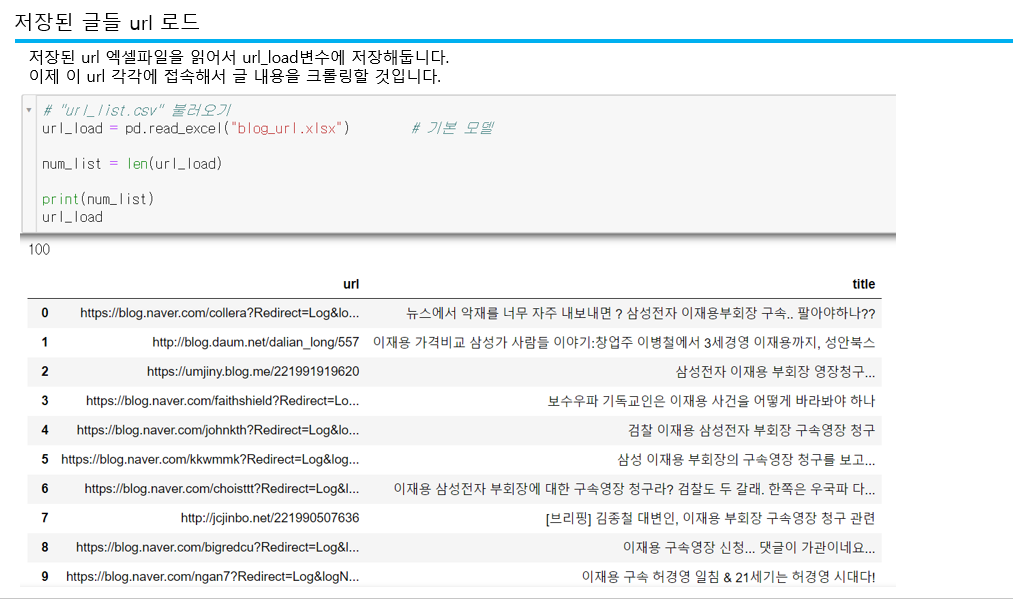Click the blog.naver.com/ngan7 URL cell

click(213, 576)
